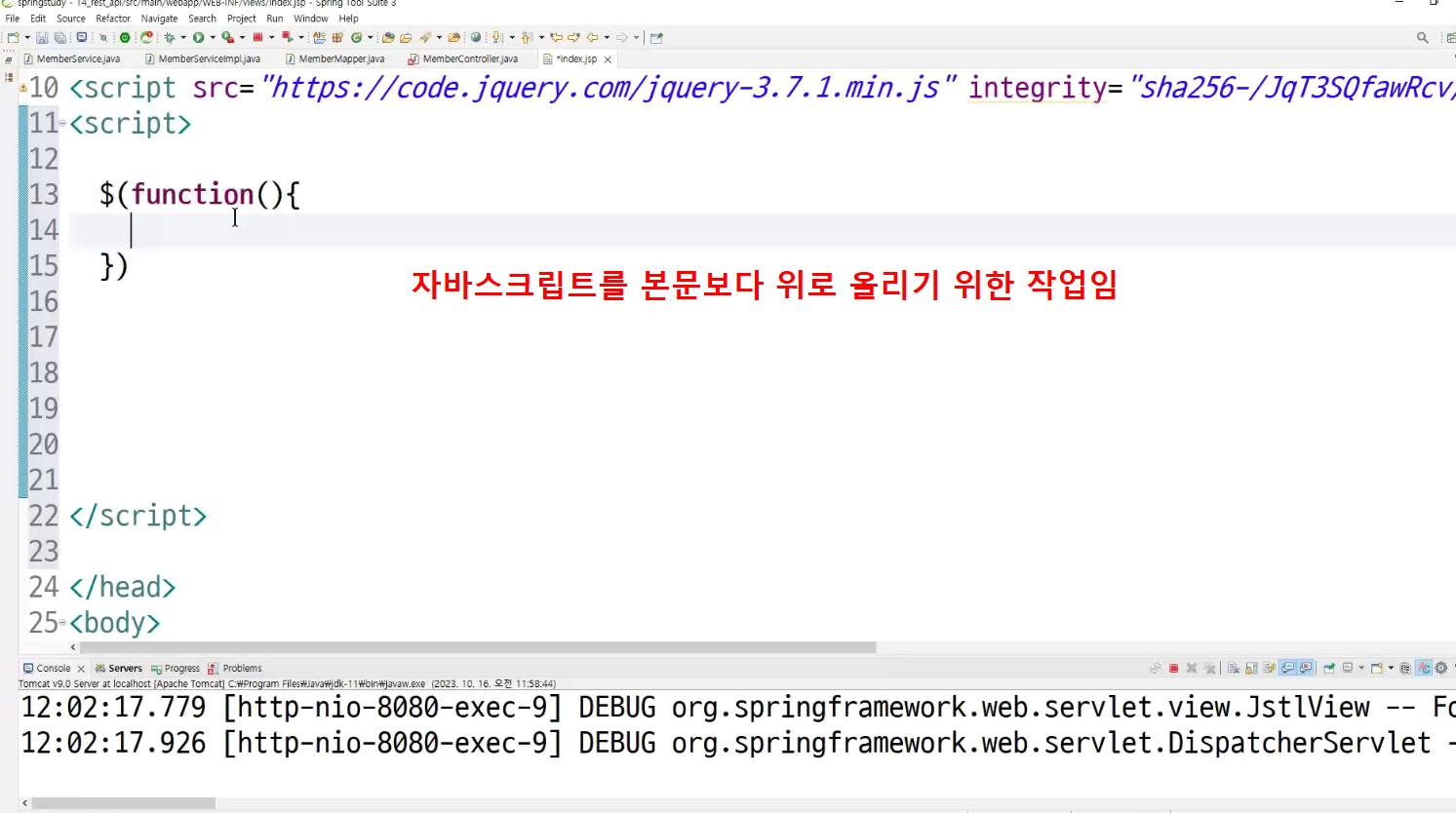Click the red Terminate button in Console
The image size is (1456, 813).
[1174, 668]
